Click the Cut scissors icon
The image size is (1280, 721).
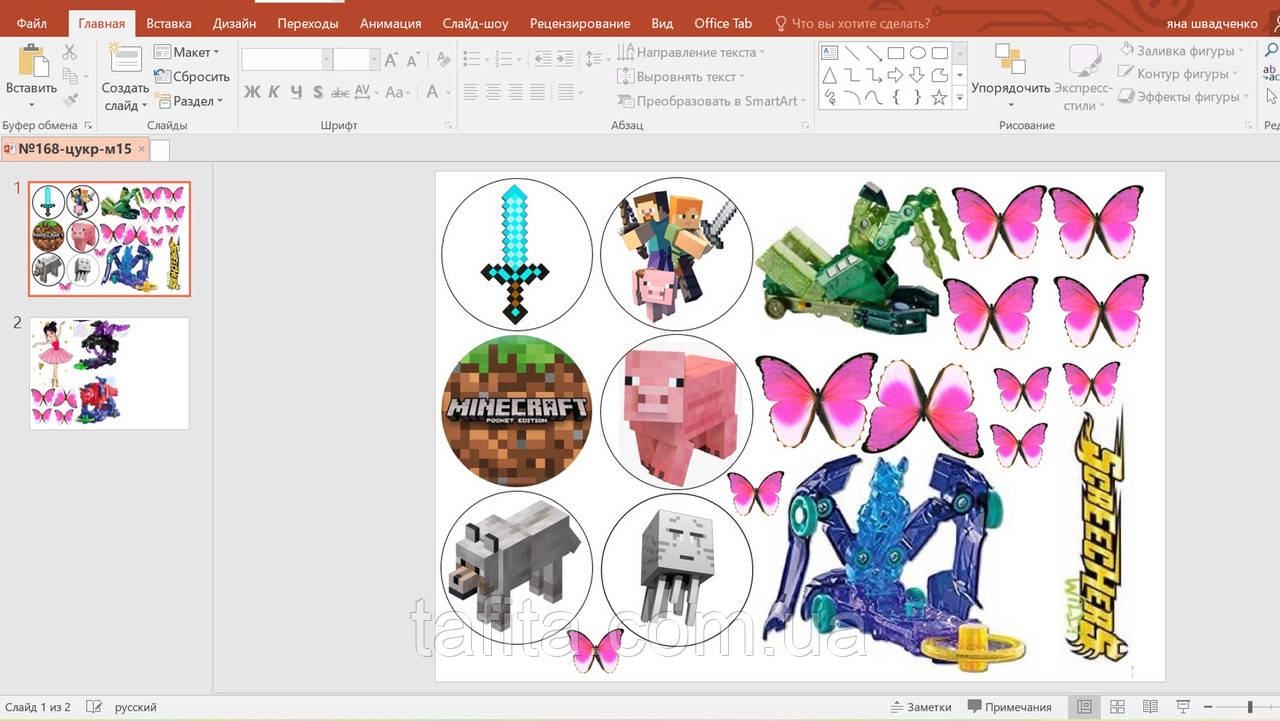pos(69,52)
